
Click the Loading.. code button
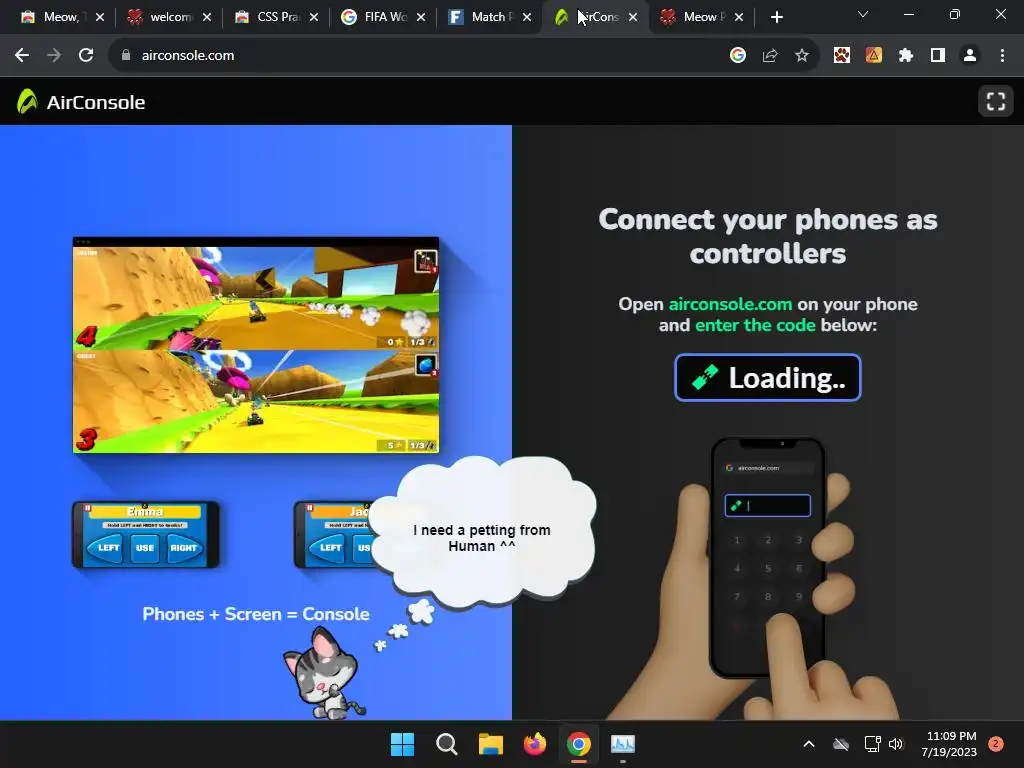click(x=767, y=377)
